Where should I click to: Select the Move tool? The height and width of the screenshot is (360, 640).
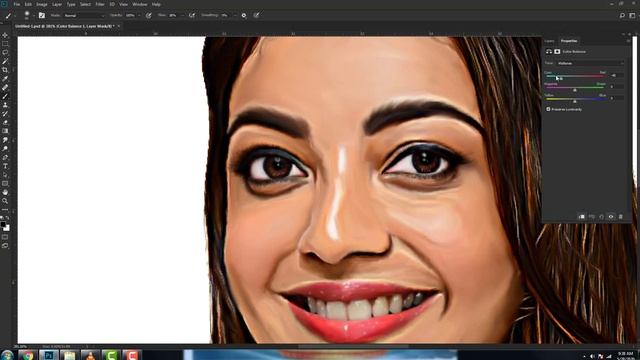5,36
